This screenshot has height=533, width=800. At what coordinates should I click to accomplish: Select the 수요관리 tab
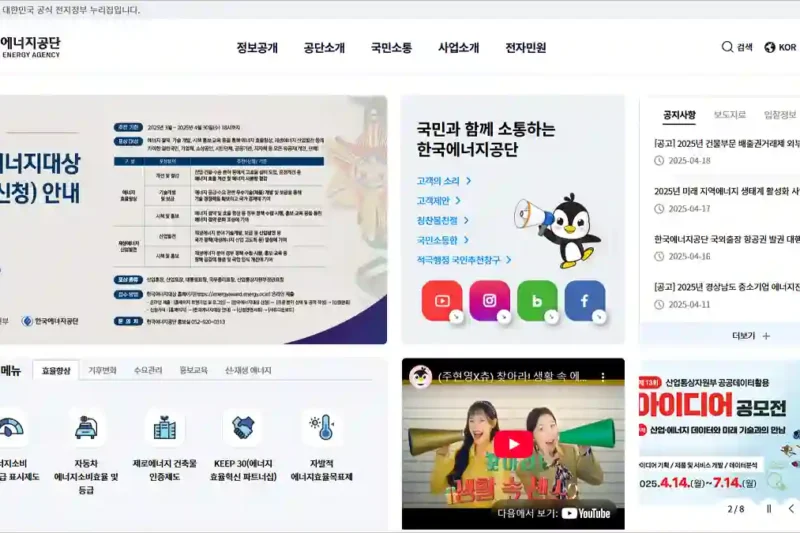point(148,370)
